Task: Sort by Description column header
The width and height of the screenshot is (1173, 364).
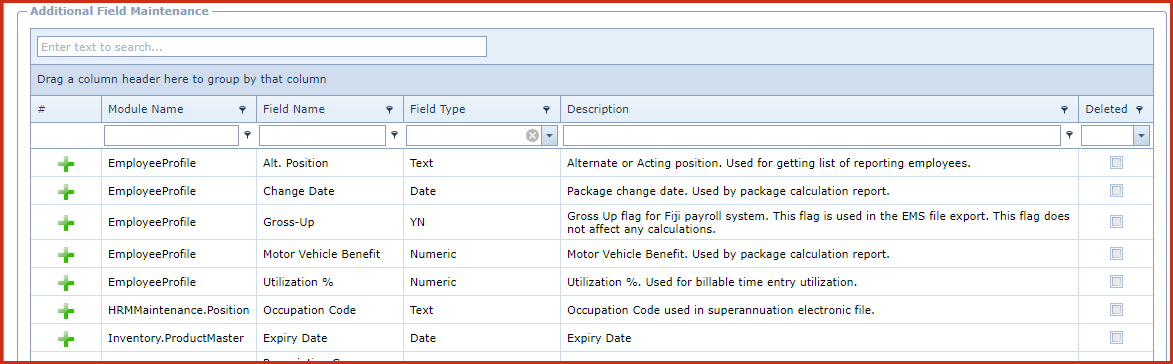Action: (598, 109)
